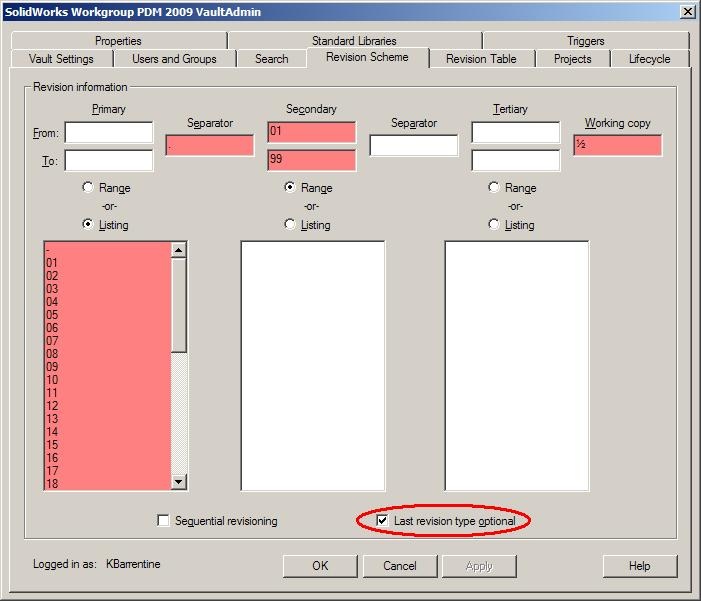Click the Apply button
Image resolution: width=701 pixels, height=601 pixels.
(x=479, y=566)
